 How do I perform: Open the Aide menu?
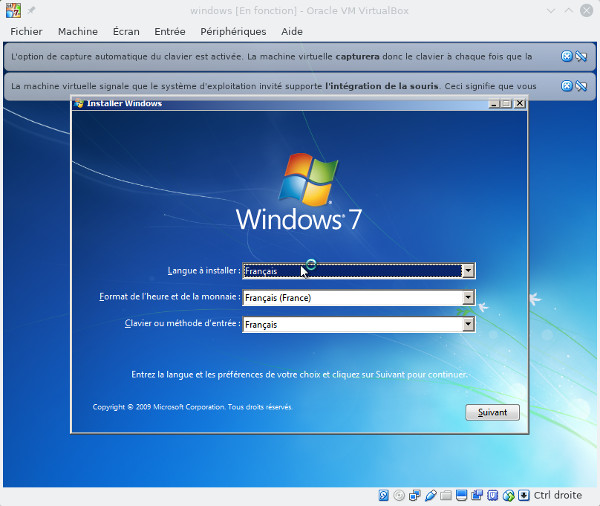tap(292, 31)
